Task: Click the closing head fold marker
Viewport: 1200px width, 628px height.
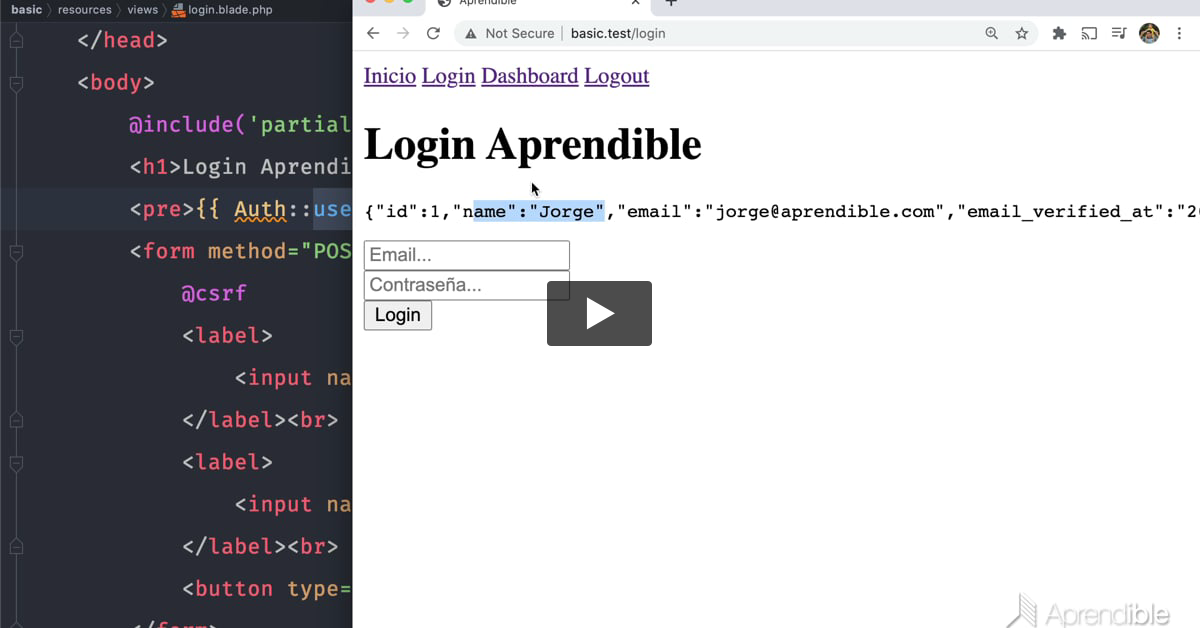Action: pos(15,41)
